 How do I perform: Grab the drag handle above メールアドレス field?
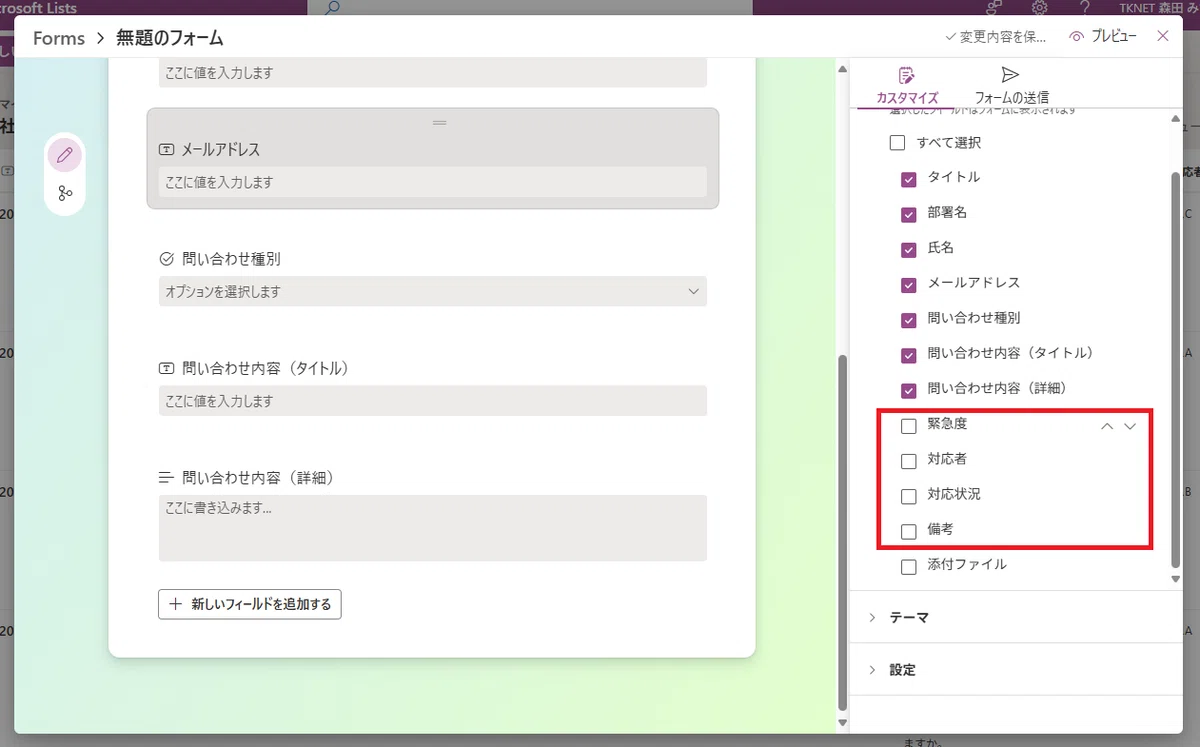coord(439,122)
